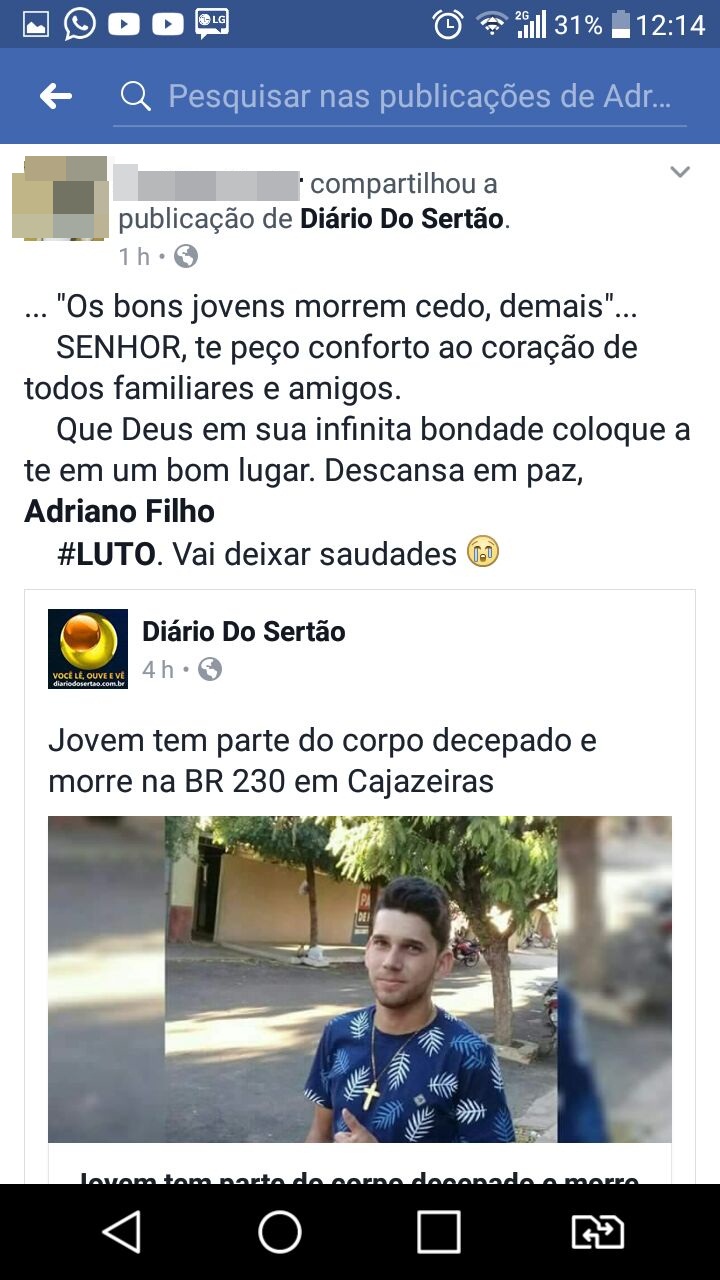The width and height of the screenshot is (720, 1280).
Task: Tap the Android back navigation button
Action: click(123, 1232)
